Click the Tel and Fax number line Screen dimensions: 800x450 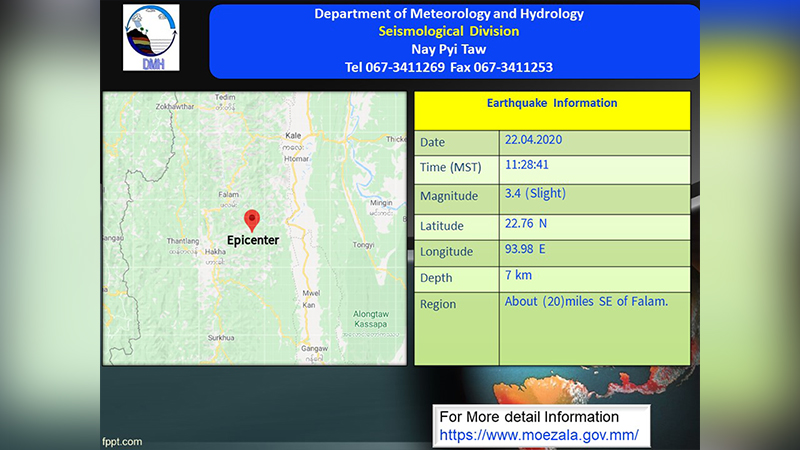coord(449,67)
